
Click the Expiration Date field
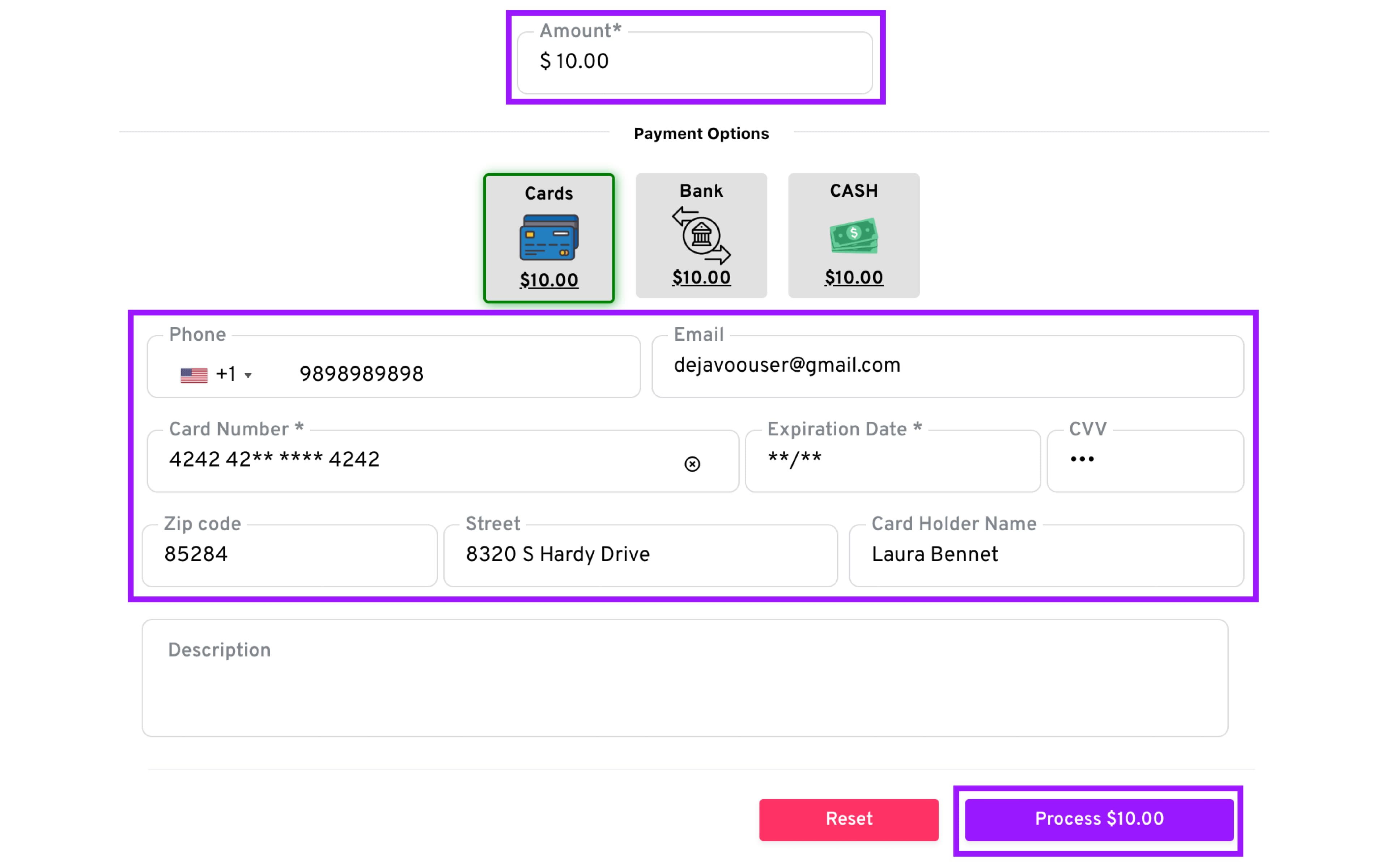pos(892,460)
